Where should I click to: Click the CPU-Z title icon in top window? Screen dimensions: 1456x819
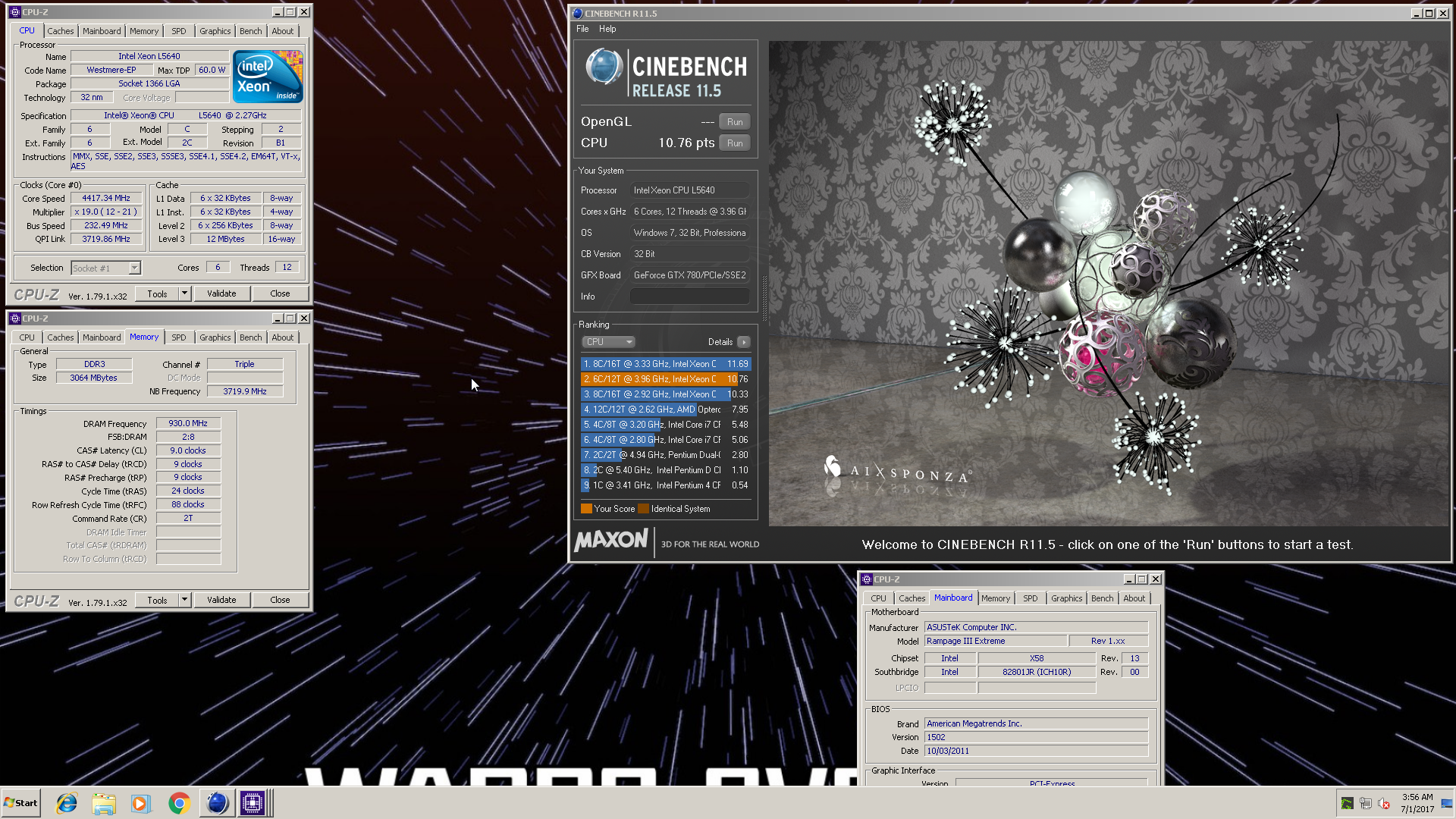pyautogui.click(x=15, y=12)
